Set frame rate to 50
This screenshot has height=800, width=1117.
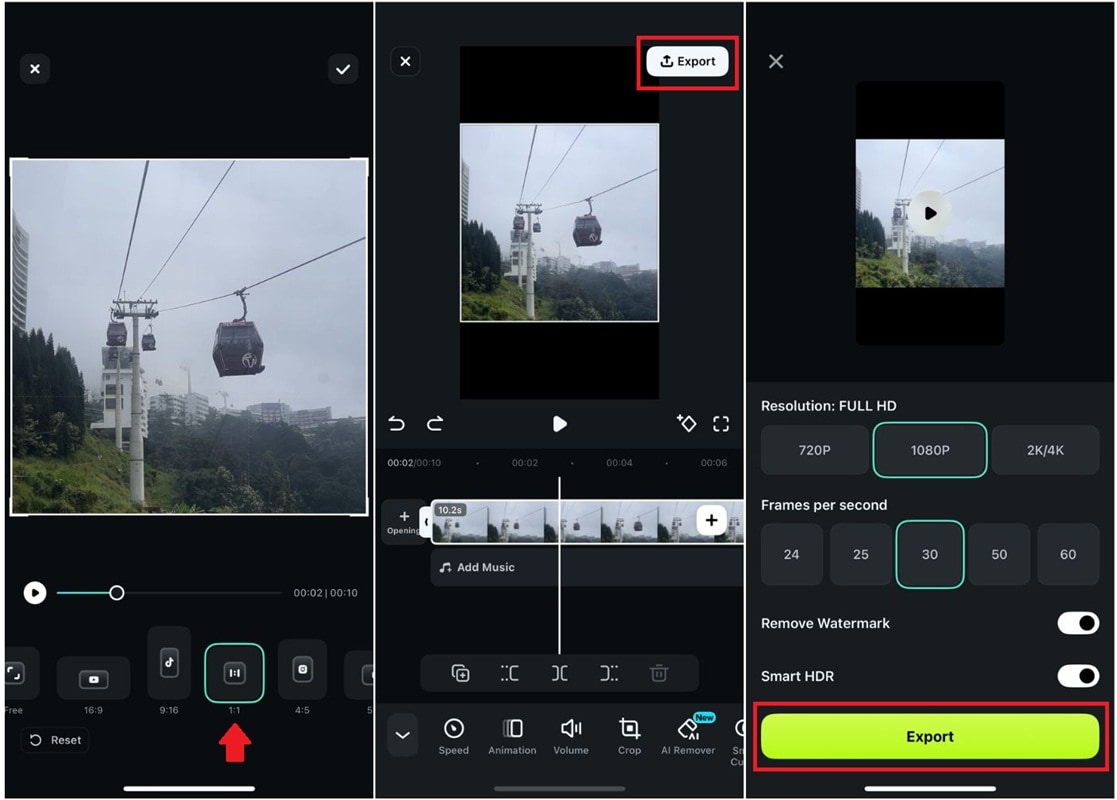pyautogui.click(x=999, y=554)
